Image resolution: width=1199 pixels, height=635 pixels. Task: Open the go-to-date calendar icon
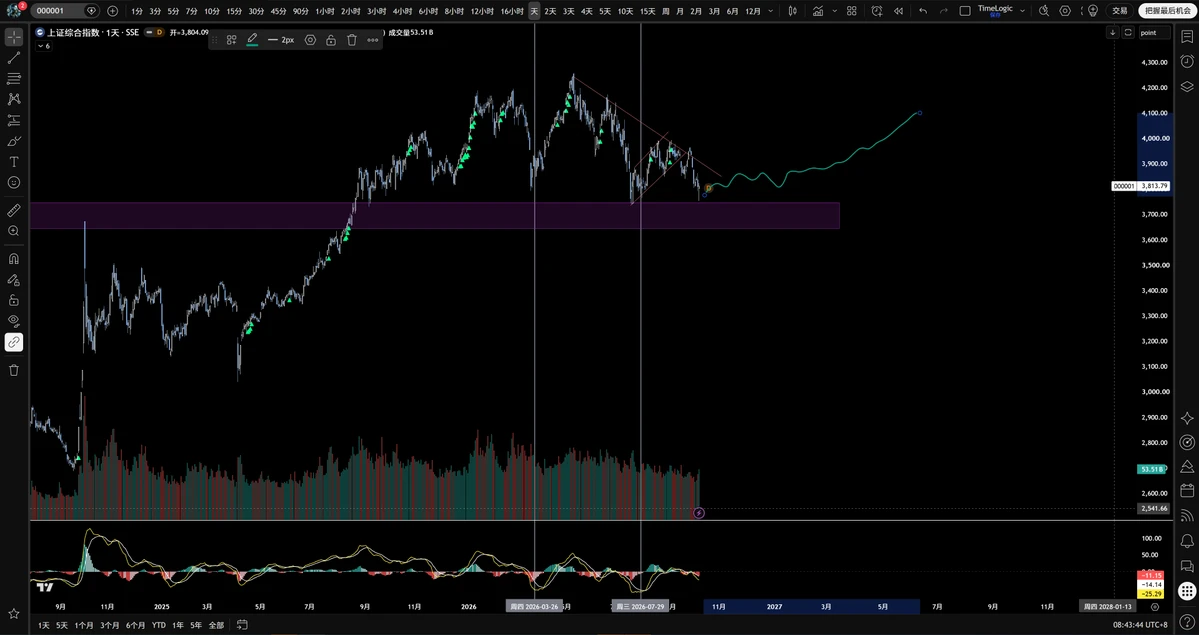[x=242, y=625]
